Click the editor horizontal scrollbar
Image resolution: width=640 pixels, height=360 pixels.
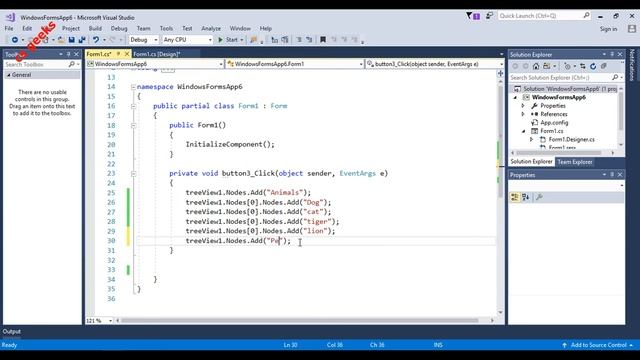pos(300,321)
